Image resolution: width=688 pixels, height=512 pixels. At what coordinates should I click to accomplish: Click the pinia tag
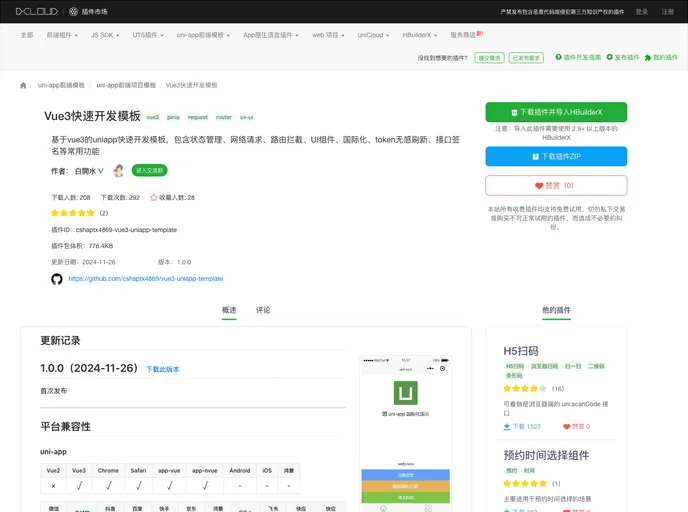(173, 117)
